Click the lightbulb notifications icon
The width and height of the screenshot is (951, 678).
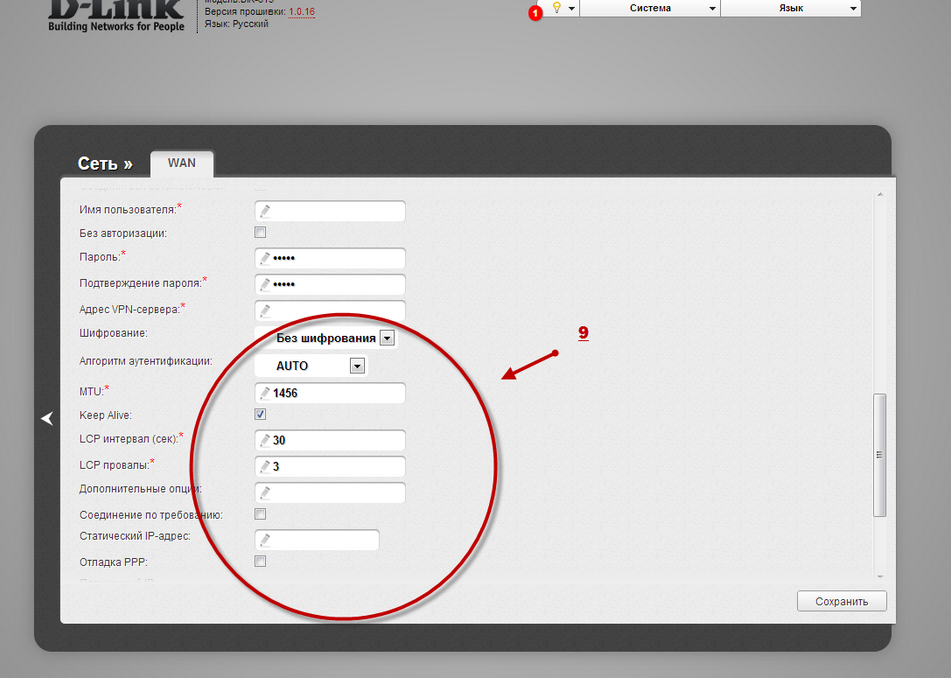557,8
